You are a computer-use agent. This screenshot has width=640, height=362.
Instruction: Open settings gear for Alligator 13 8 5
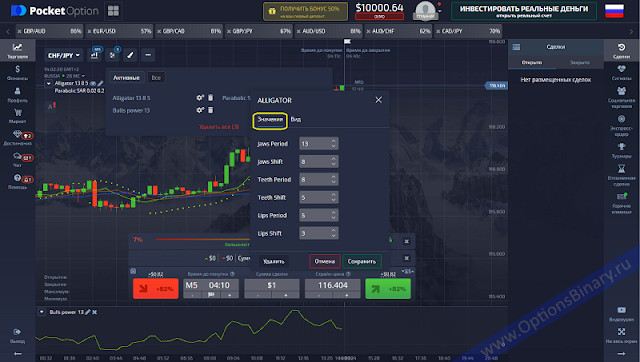tap(200, 98)
